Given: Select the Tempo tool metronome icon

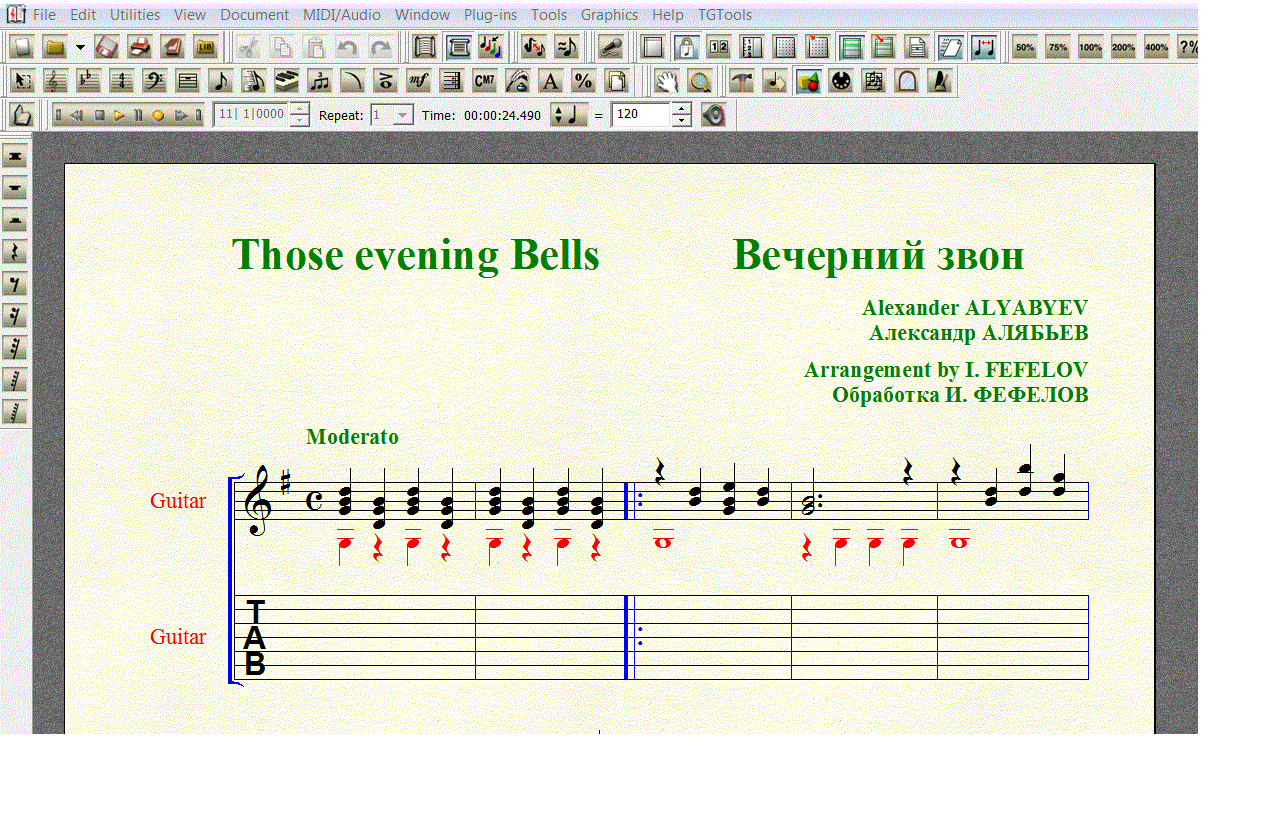Looking at the screenshot, I should click(x=940, y=82).
